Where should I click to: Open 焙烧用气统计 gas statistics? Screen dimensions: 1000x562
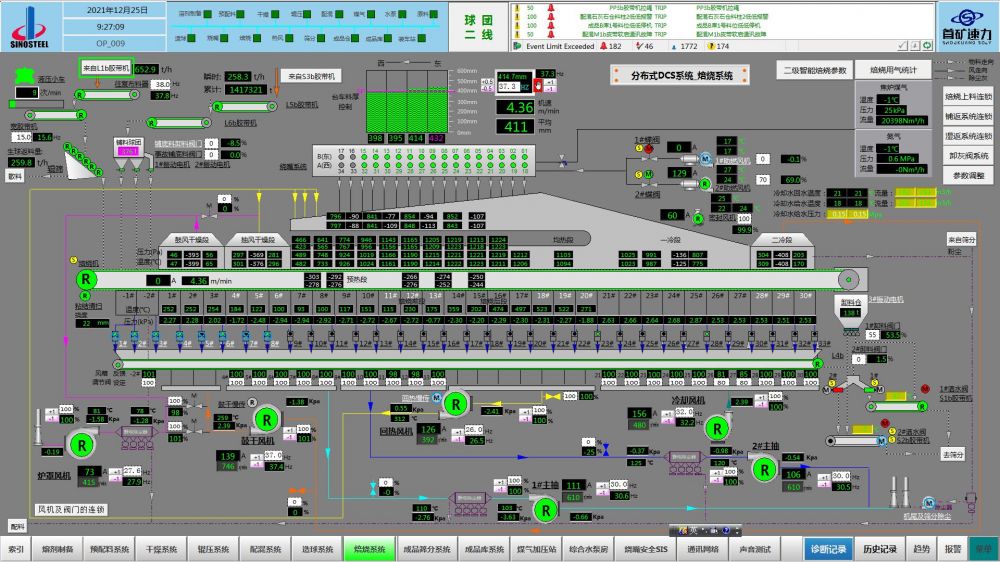coord(893,70)
